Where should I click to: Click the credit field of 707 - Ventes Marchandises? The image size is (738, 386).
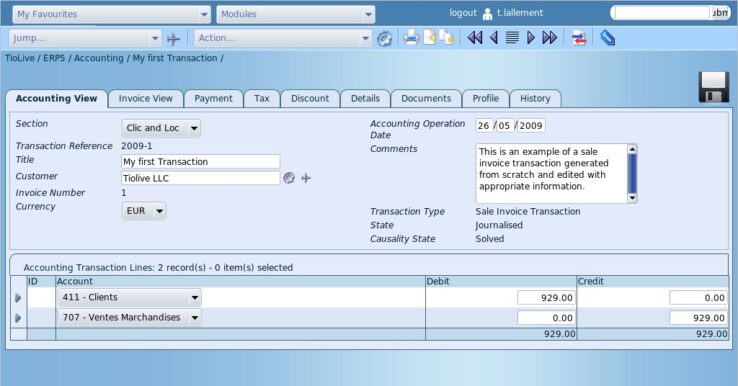[698, 318]
